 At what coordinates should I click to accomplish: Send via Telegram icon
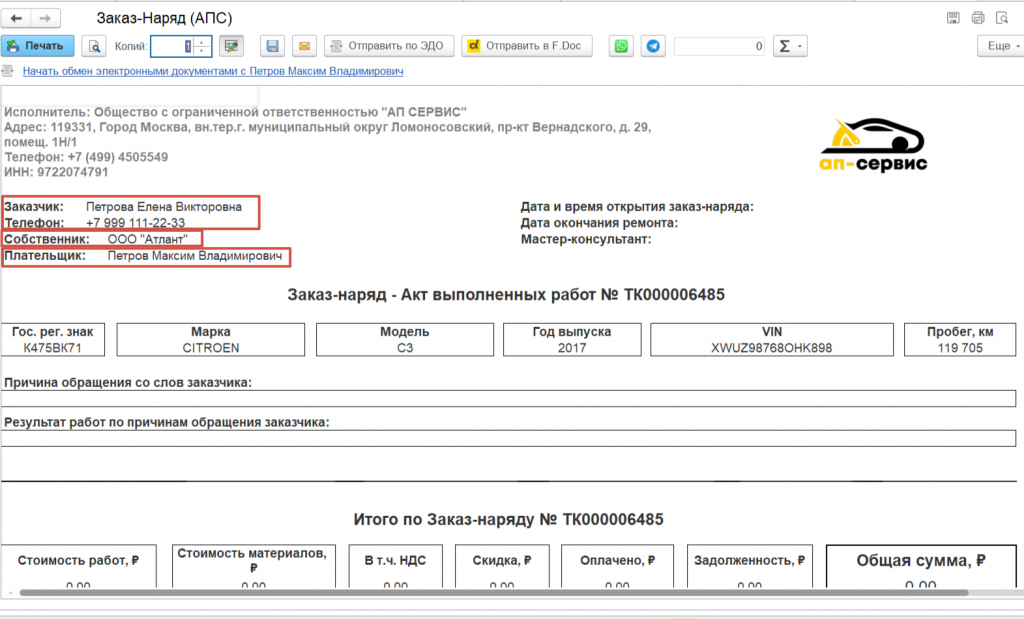(653, 46)
